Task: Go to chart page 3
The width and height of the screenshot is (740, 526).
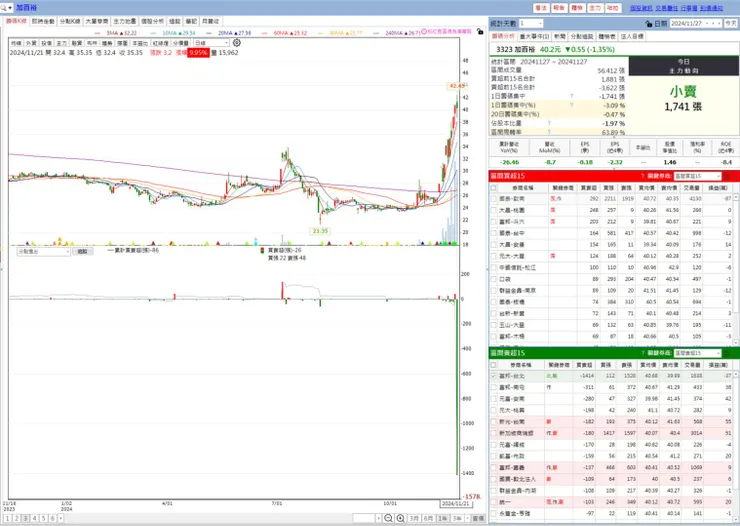Action: 25,518
